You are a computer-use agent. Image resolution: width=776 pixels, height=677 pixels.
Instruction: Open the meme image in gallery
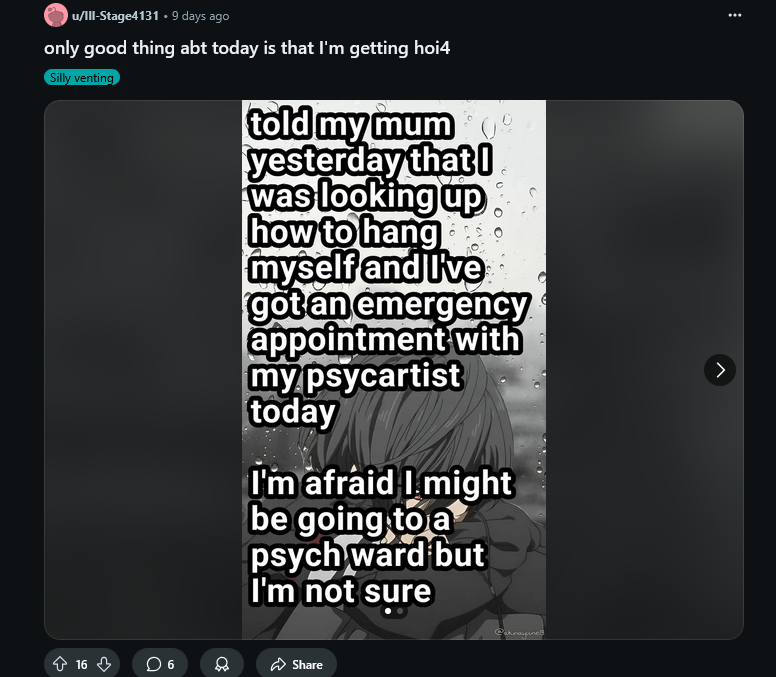tap(394, 370)
